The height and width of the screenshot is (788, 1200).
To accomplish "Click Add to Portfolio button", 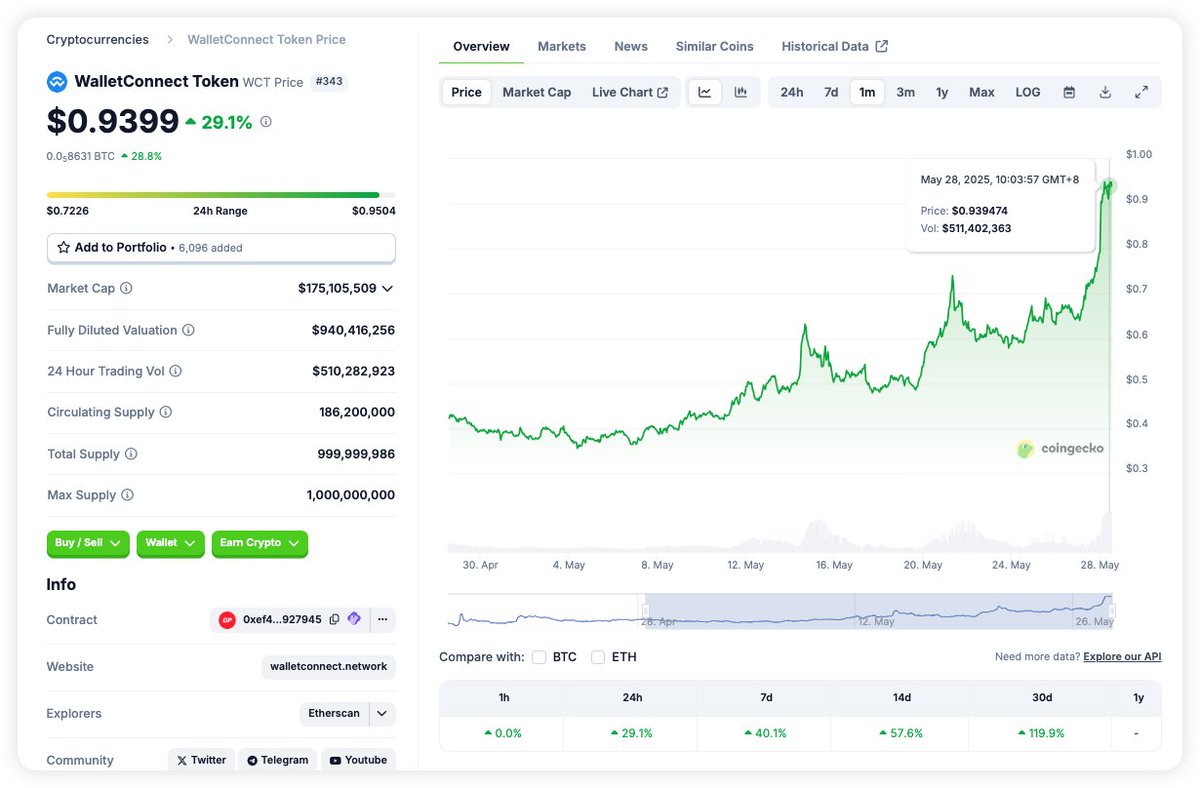I will [x=221, y=247].
